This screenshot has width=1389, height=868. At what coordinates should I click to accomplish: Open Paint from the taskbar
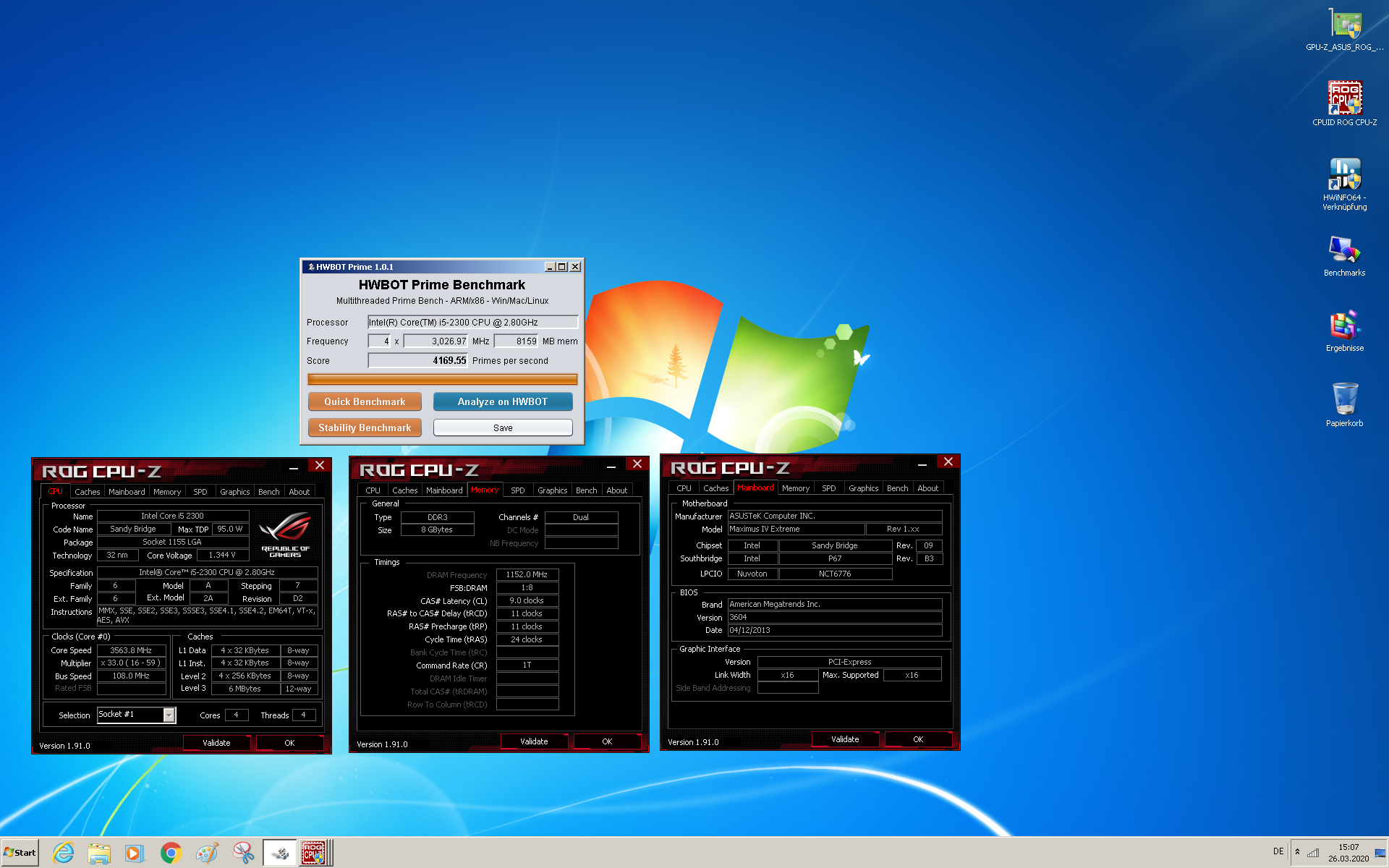click(x=207, y=853)
